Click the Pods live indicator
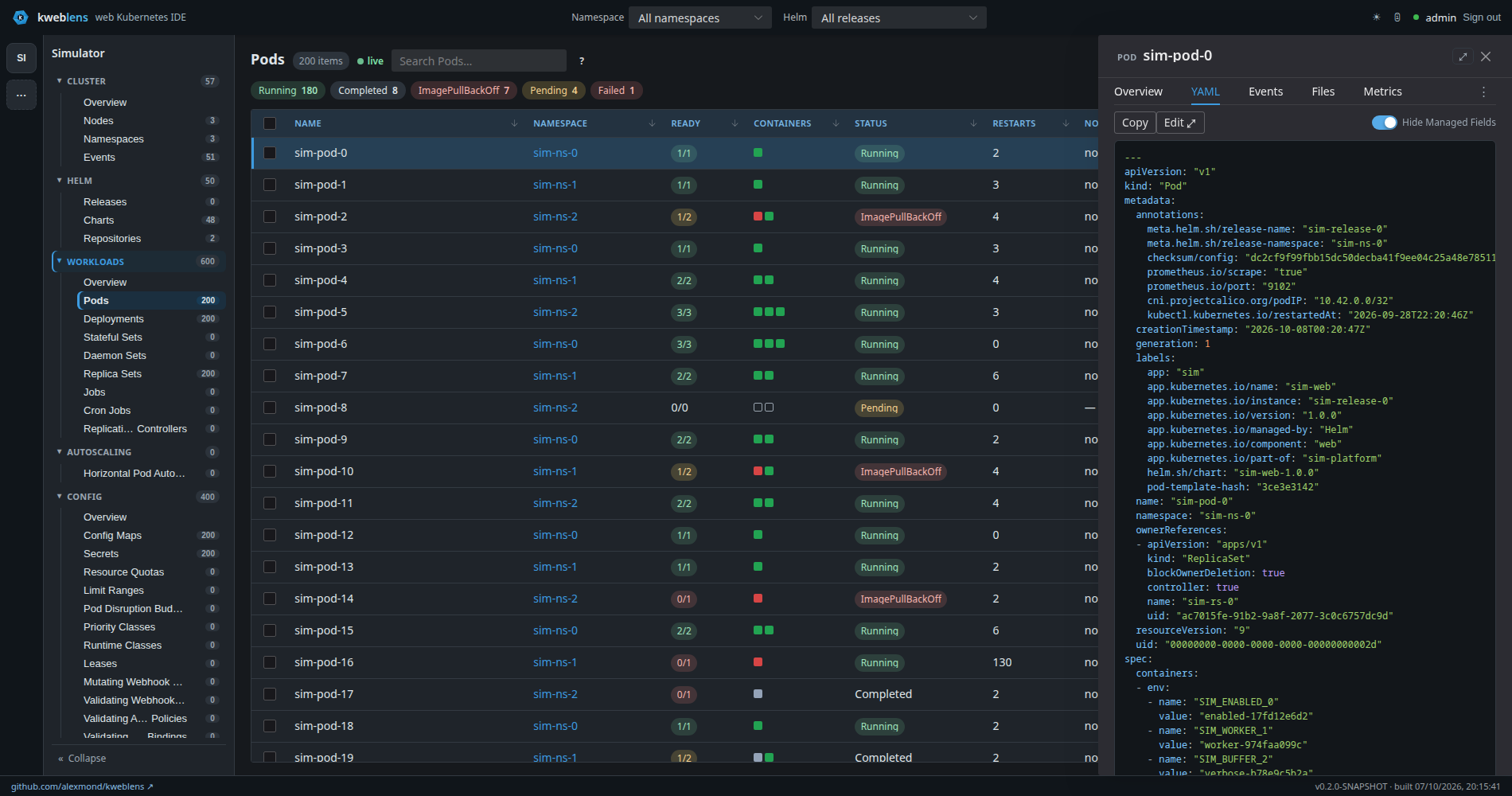 click(370, 61)
